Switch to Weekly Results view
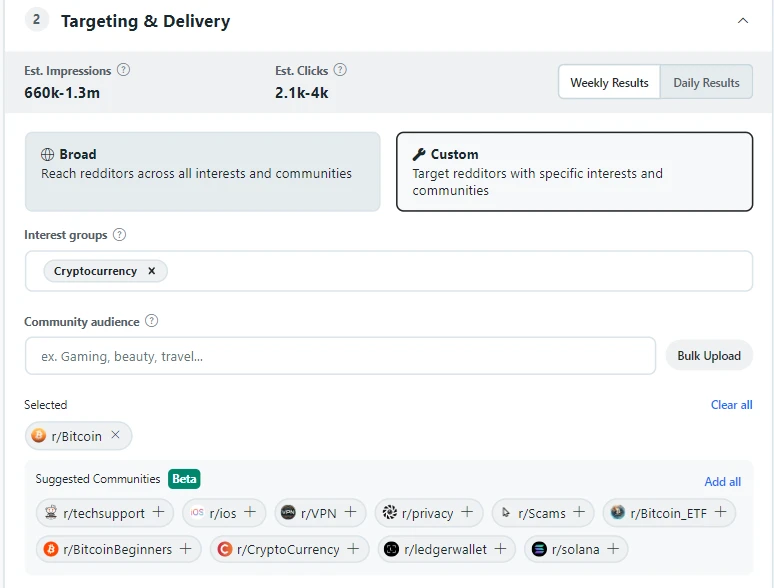Viewport: 774px width, 588px height. coord(609,82)
